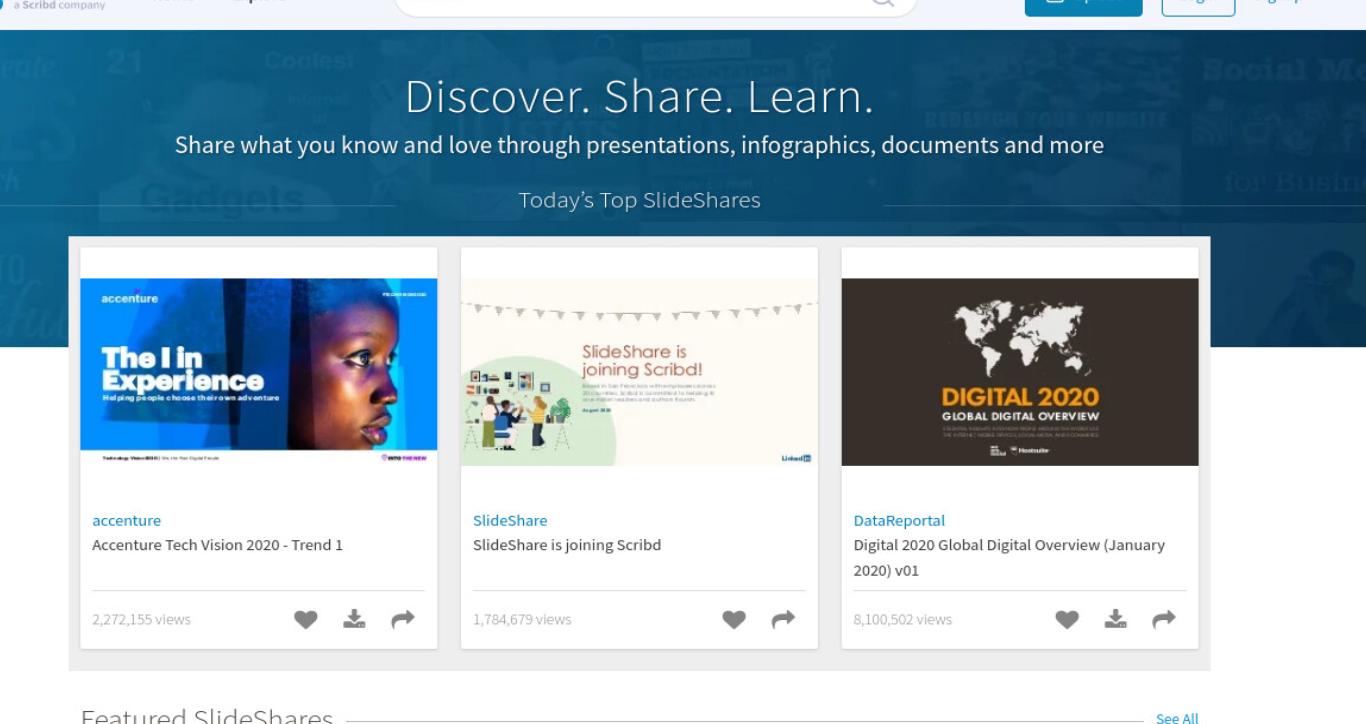This screenshot has height=724, width=1366.
Task: Share the Accenture Tech Vision 2020 slideshow
Action: pos(402,620)
